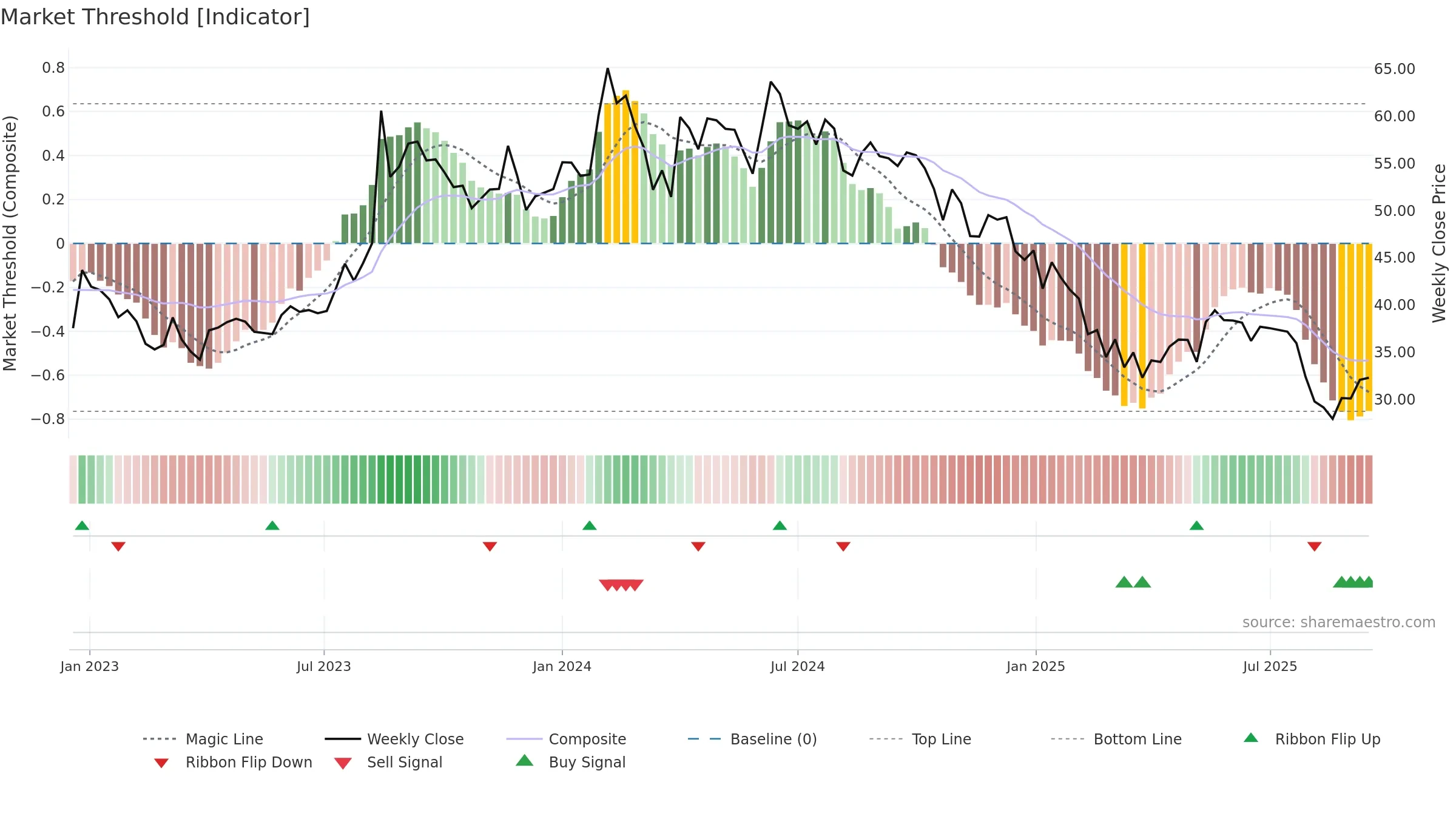Click the 30.00 right axis tick label

tap(1395, 399)
